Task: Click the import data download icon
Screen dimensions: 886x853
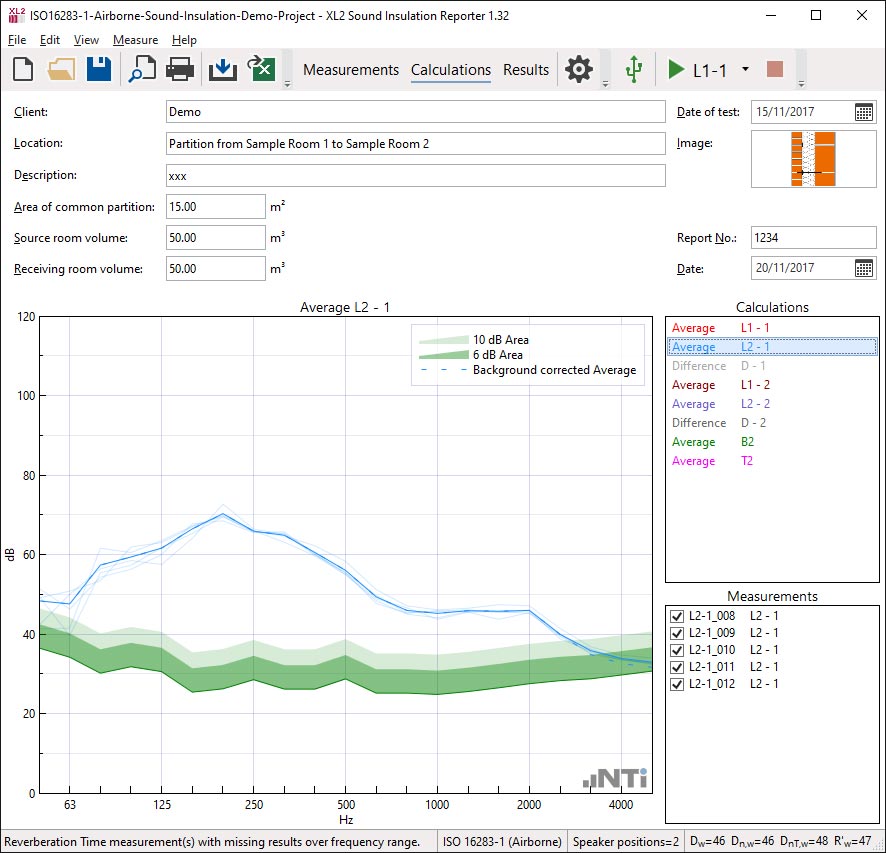Action: point(223,69)
